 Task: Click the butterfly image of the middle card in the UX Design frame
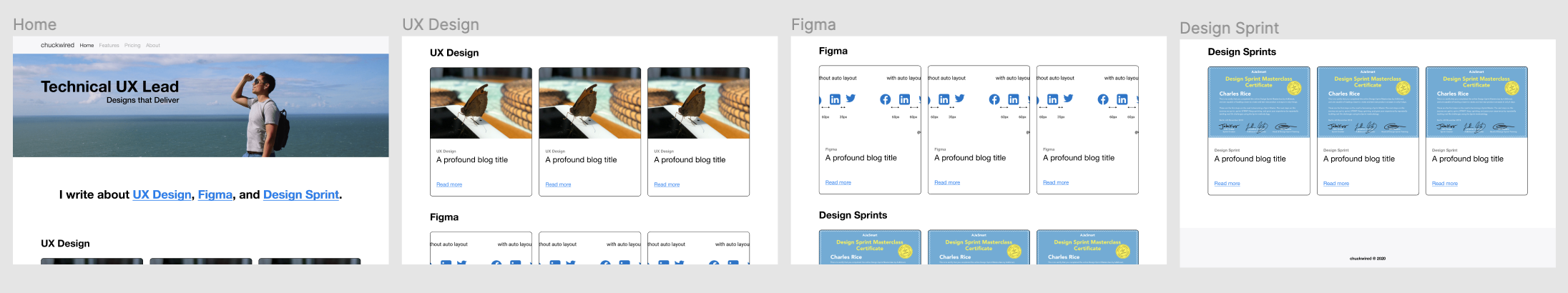589,103
